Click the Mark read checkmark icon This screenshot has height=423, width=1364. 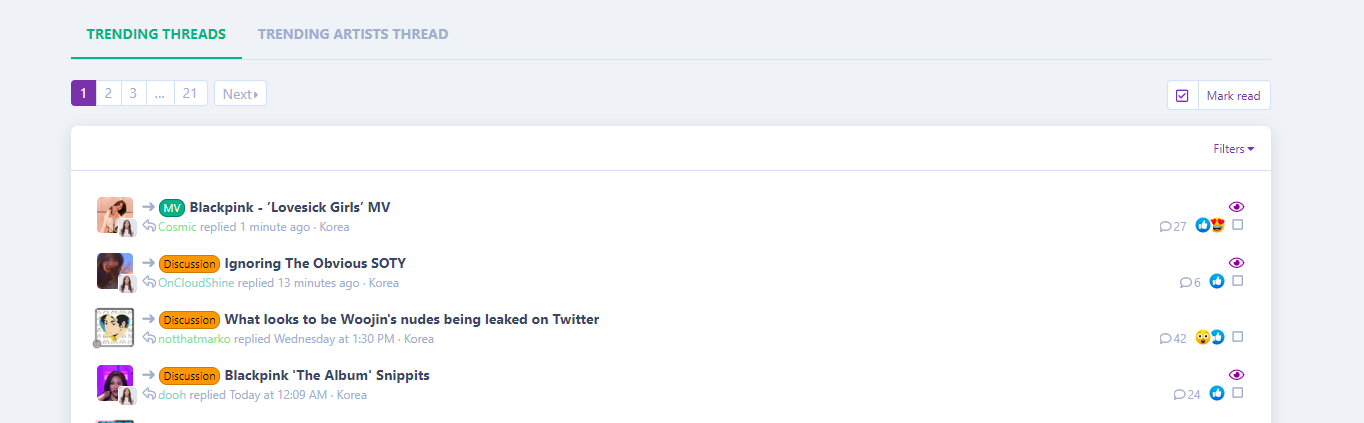pyautogui.click(x=1182, y=96)
